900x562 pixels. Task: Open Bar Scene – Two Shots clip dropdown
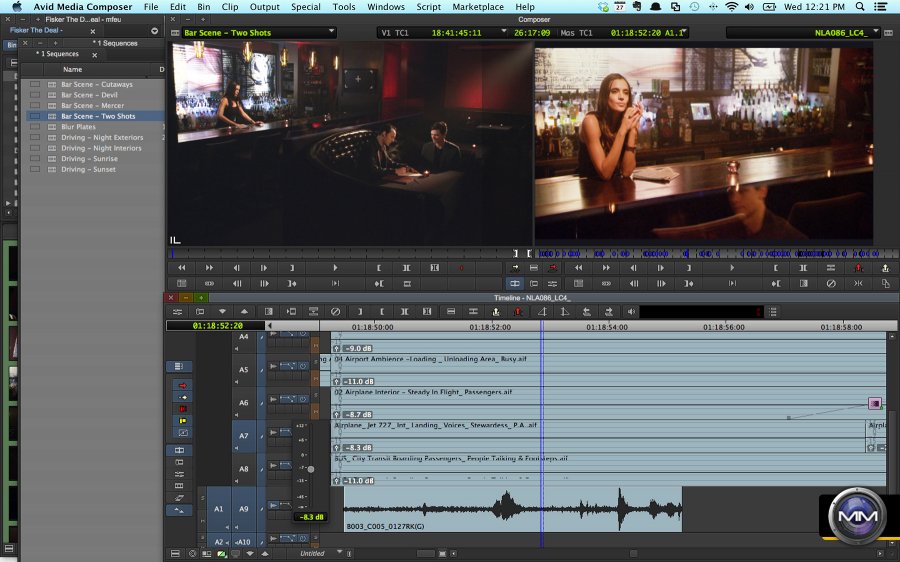pos(332,33)
